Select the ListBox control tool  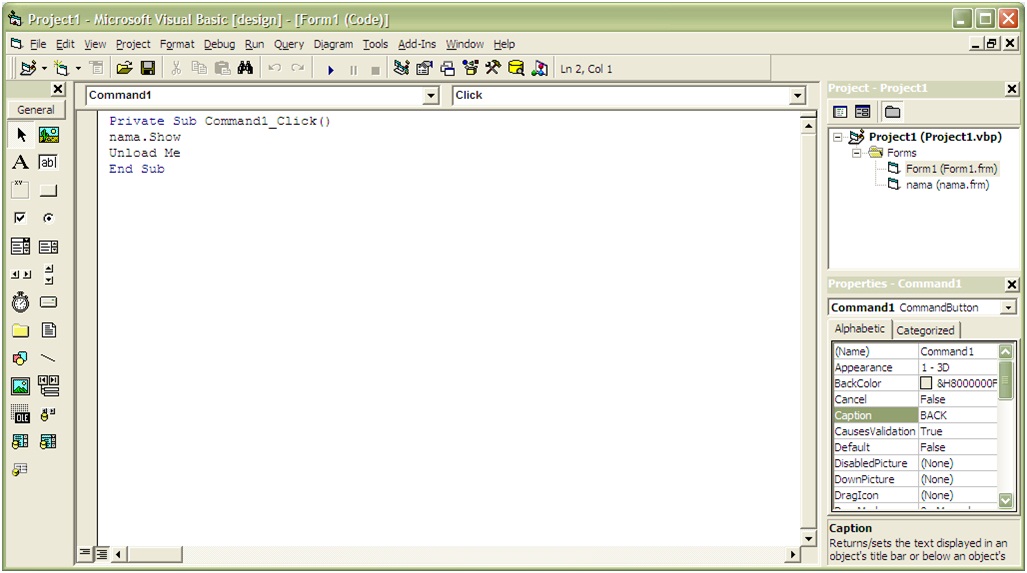[48, 246]
